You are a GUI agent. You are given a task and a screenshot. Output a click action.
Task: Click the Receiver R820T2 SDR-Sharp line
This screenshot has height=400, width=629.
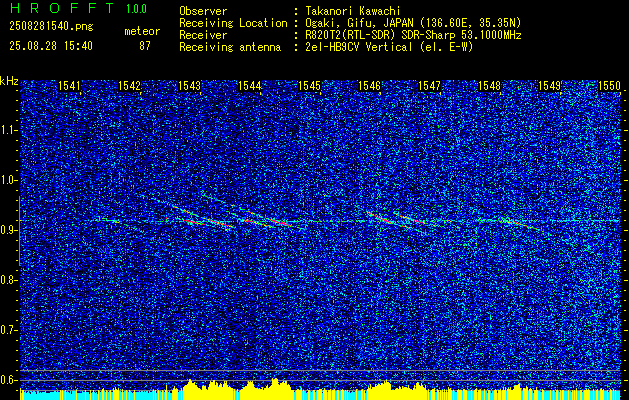tap(413, 35)
